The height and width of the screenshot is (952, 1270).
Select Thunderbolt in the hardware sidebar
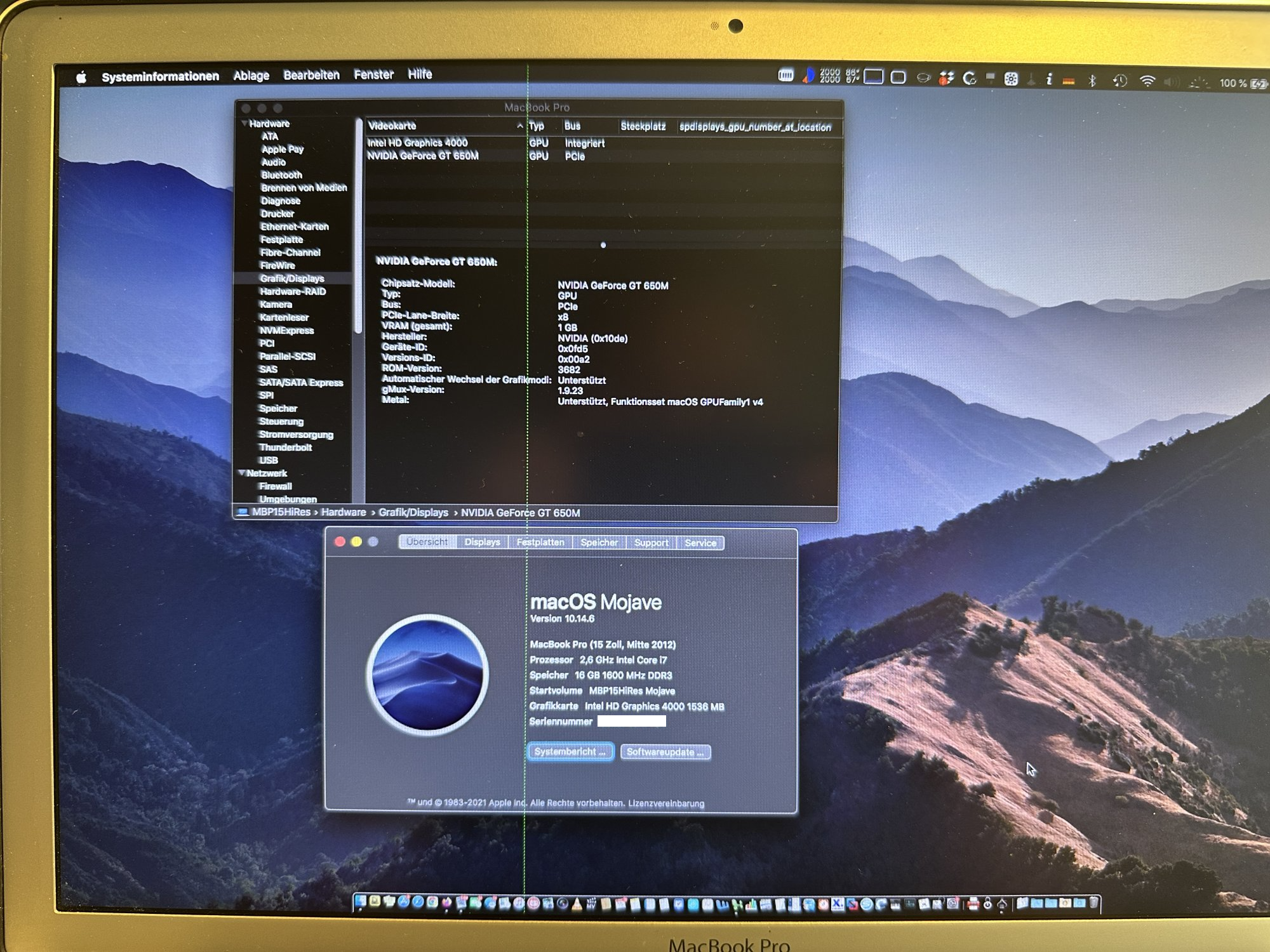pyautogui.click(x=285, y=447)
